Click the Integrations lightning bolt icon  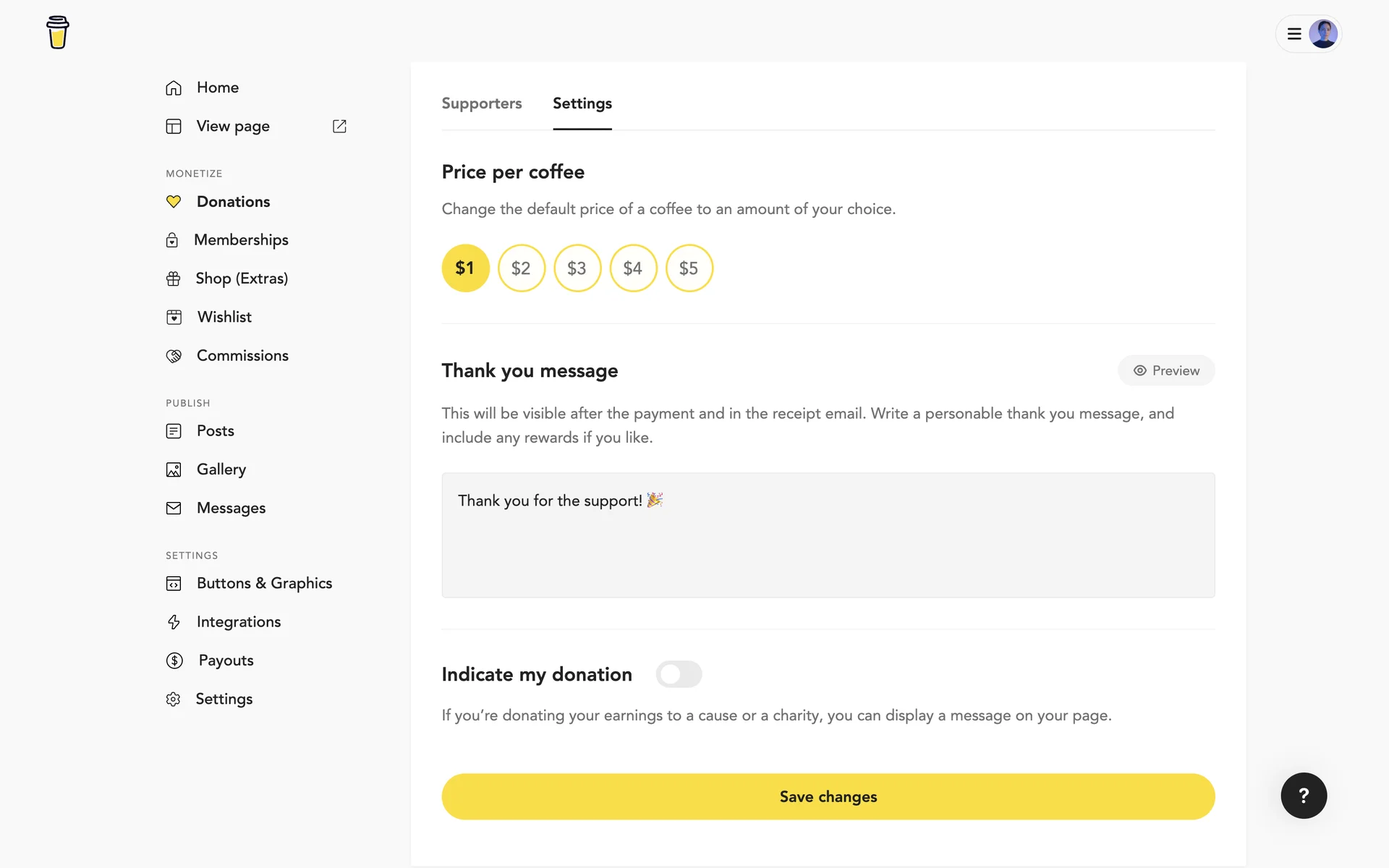pyautogui.click(x=174, y=622)
